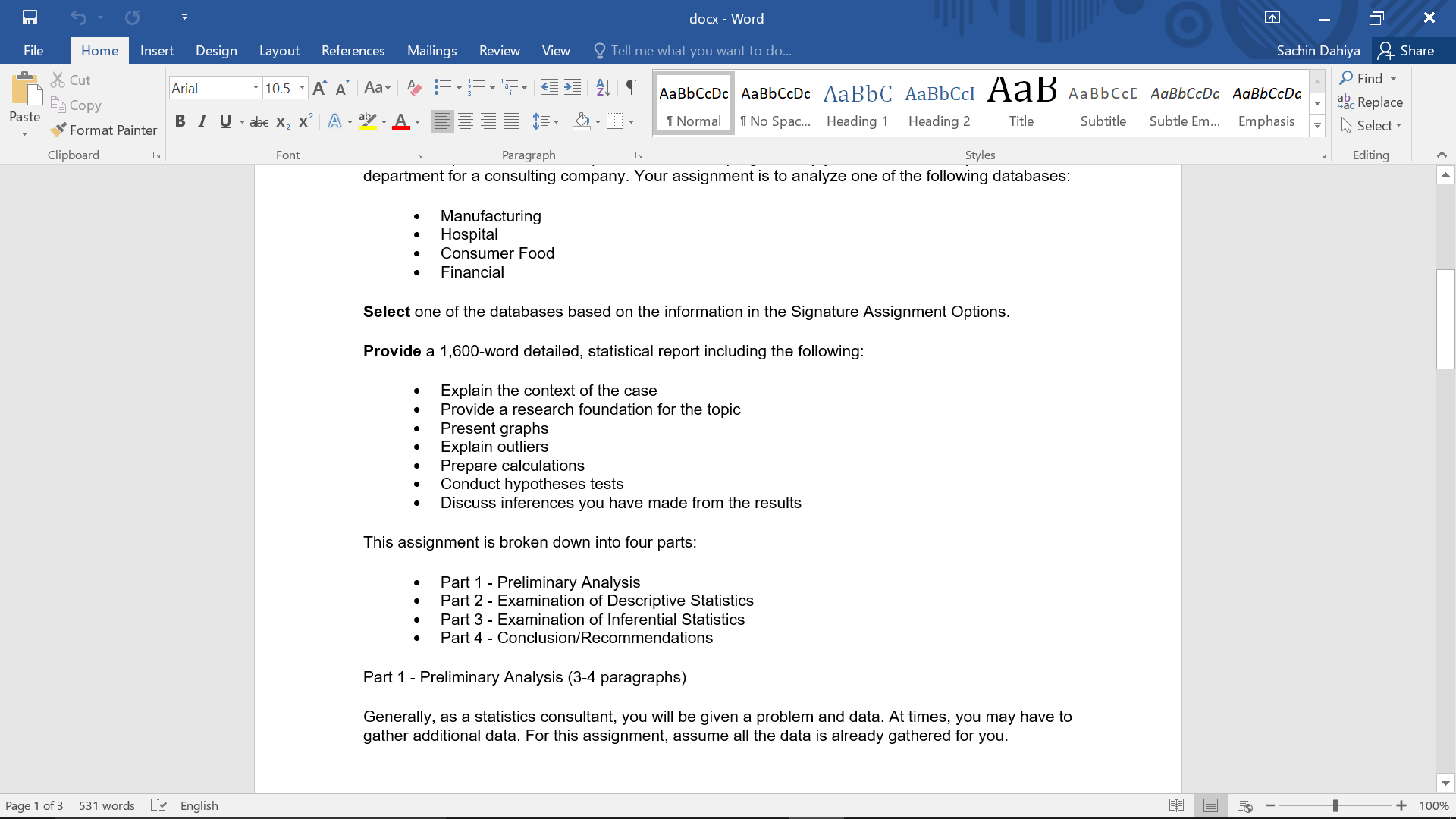Apply Center text alignment
The height and width of the screenshot is (819, 1456).
[466, 121]
